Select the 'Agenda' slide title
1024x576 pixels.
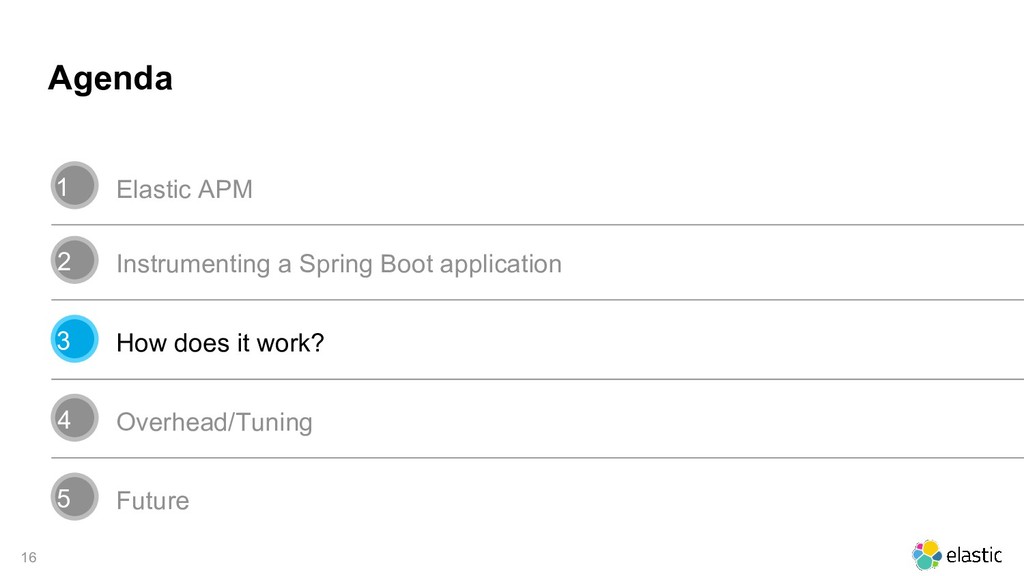coord(110,78)
